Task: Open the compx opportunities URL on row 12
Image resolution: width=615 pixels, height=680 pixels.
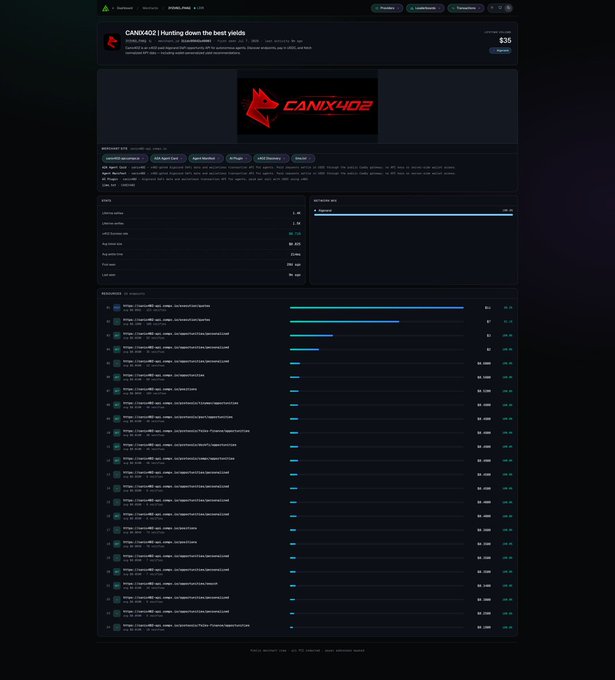Action: click(179, 458)
